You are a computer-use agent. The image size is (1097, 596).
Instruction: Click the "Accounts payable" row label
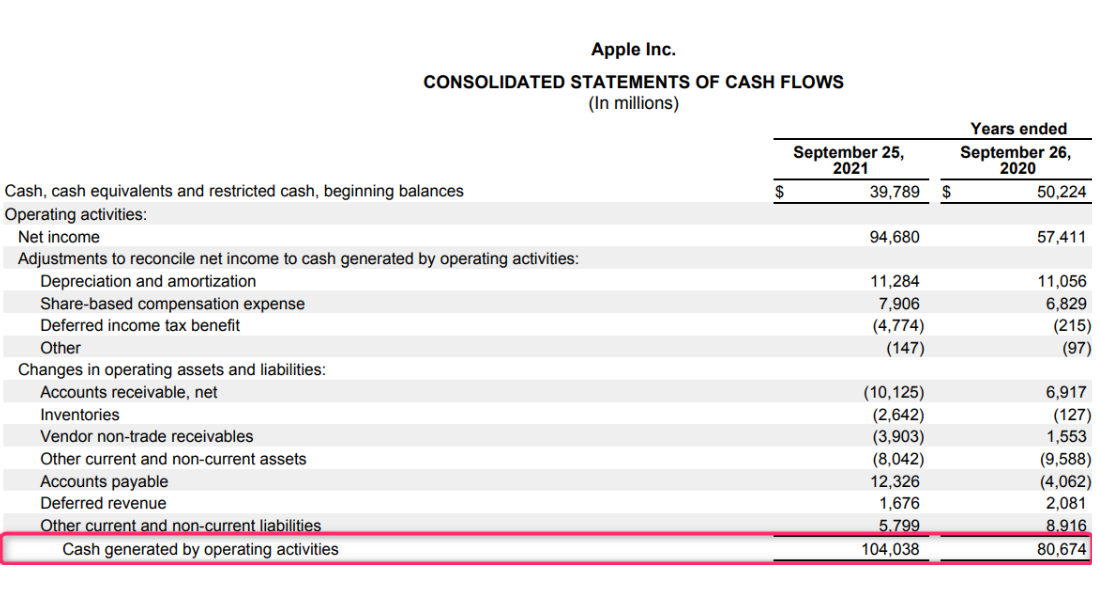pyautogui.click(x=104, y=481)
